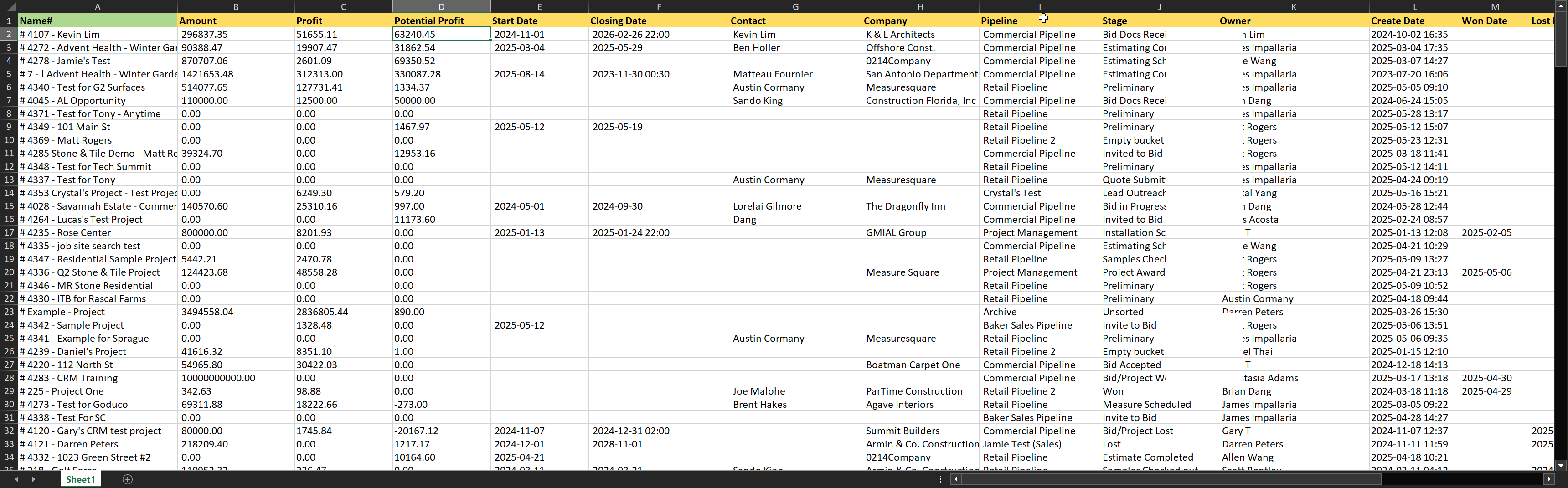Select the Closing Date header cell
The height and width of the screenshot is (488, 1568).
659,21
